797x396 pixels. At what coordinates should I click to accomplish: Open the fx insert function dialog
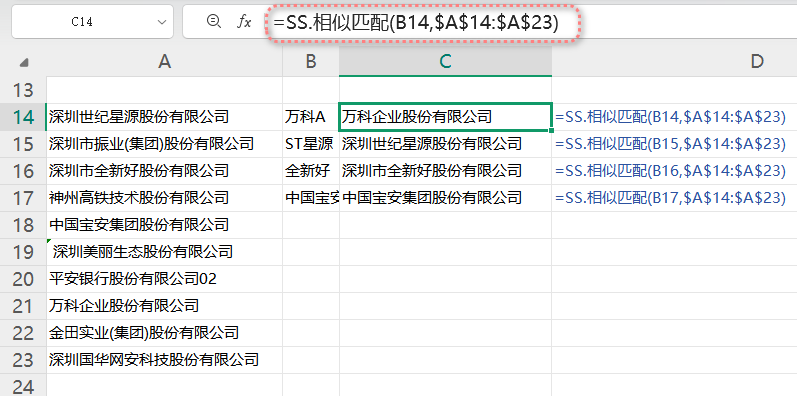pyautogui.click(x=244, y=21)
